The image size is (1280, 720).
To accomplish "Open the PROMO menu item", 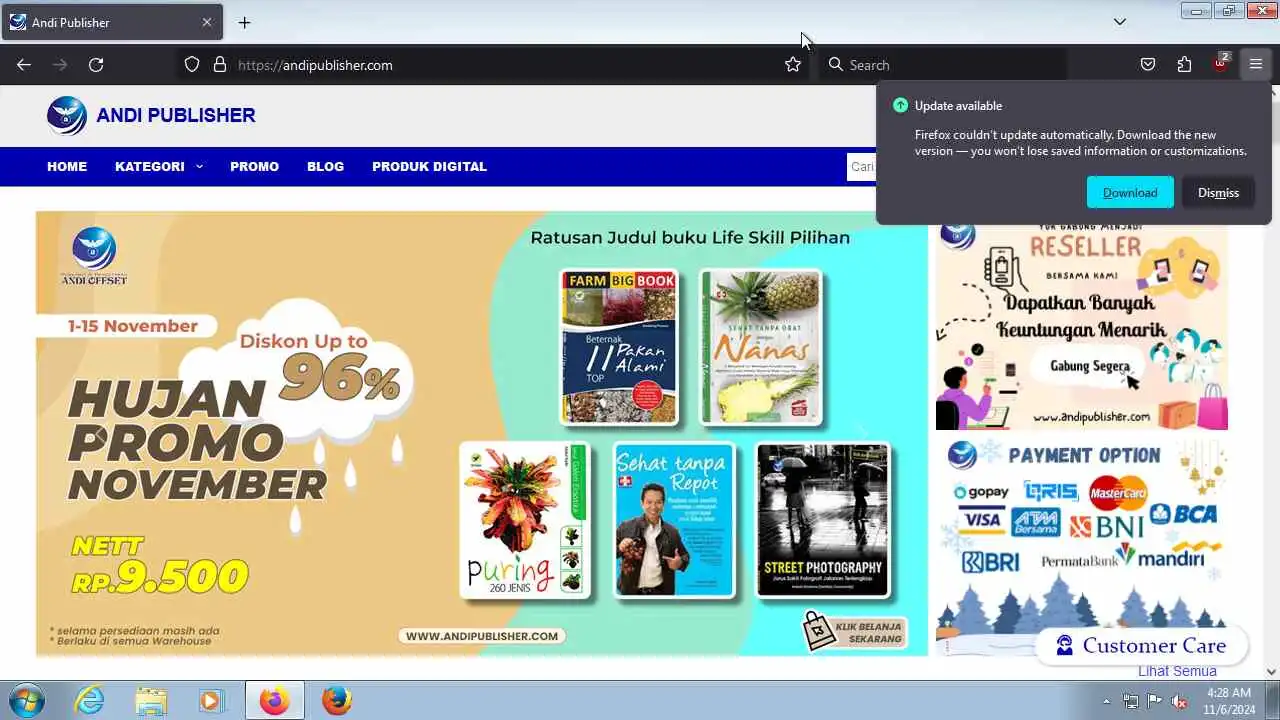I will coord(254,166).
